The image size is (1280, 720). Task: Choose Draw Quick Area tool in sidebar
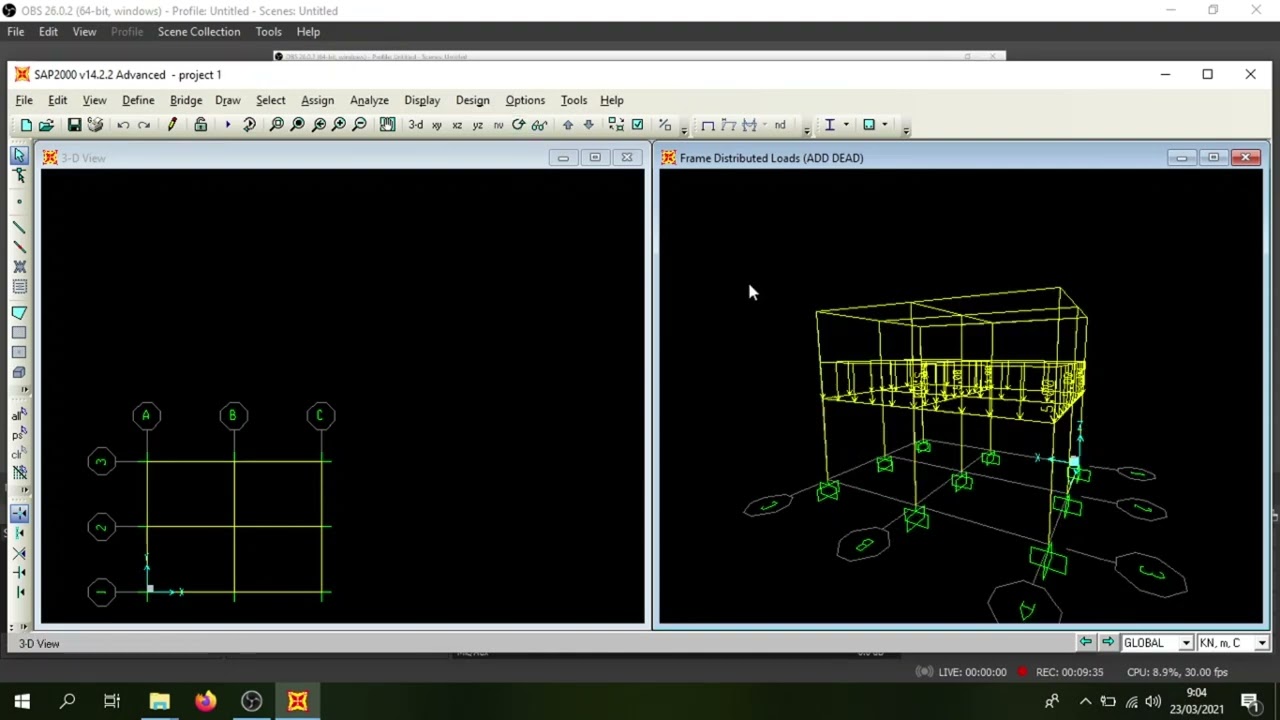pos(19,352)
